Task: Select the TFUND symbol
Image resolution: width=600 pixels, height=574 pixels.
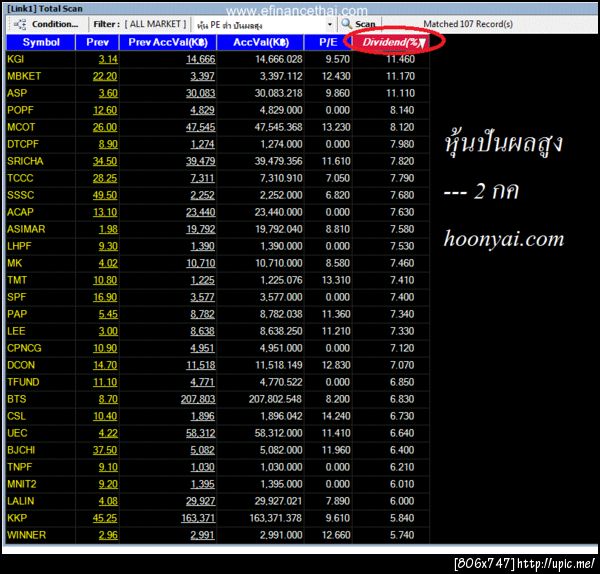Action: 23,382
